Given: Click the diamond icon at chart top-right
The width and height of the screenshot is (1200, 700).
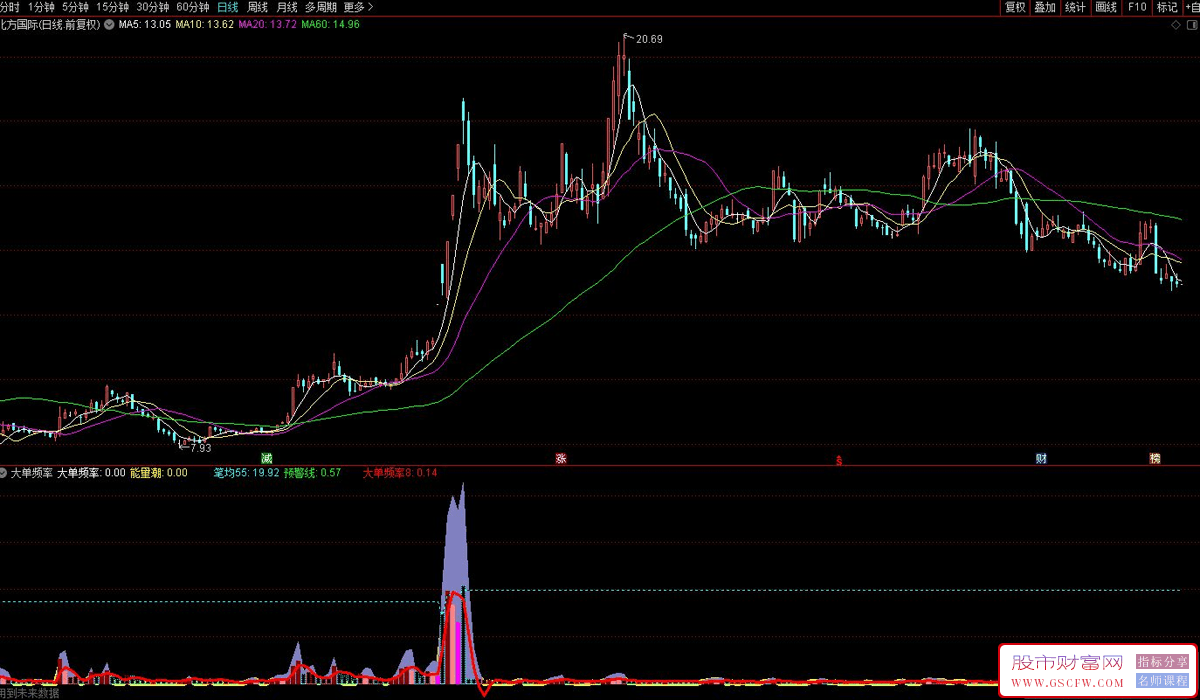Looking at the screenshot, I should point(1174,25).
